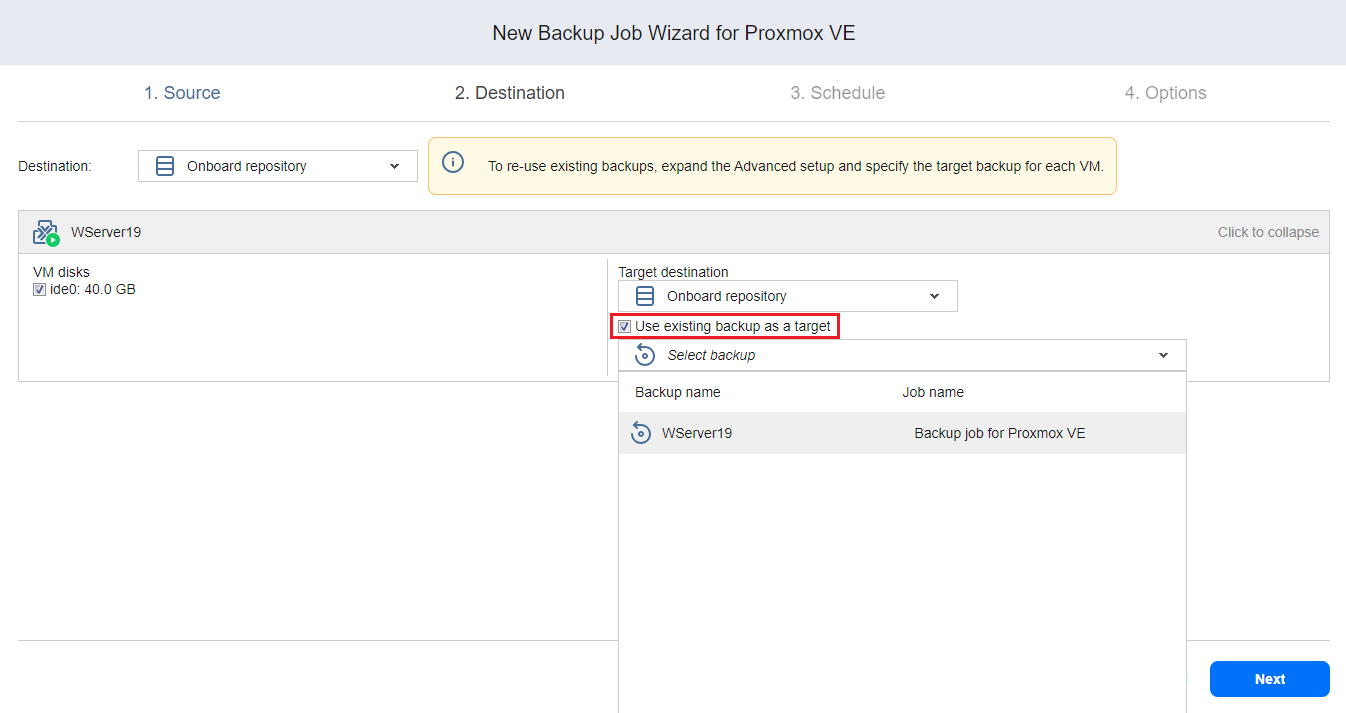
Task: Click the backup icon next to WServer19 row
Action: coord(641,433)
